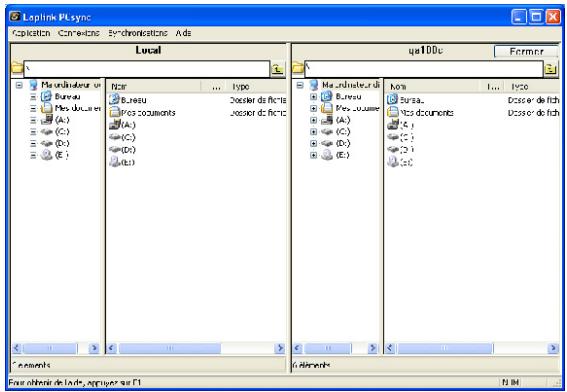Select drive (D:) icon in Local tree
Viewport: 567px width, 392px height.
47,144
